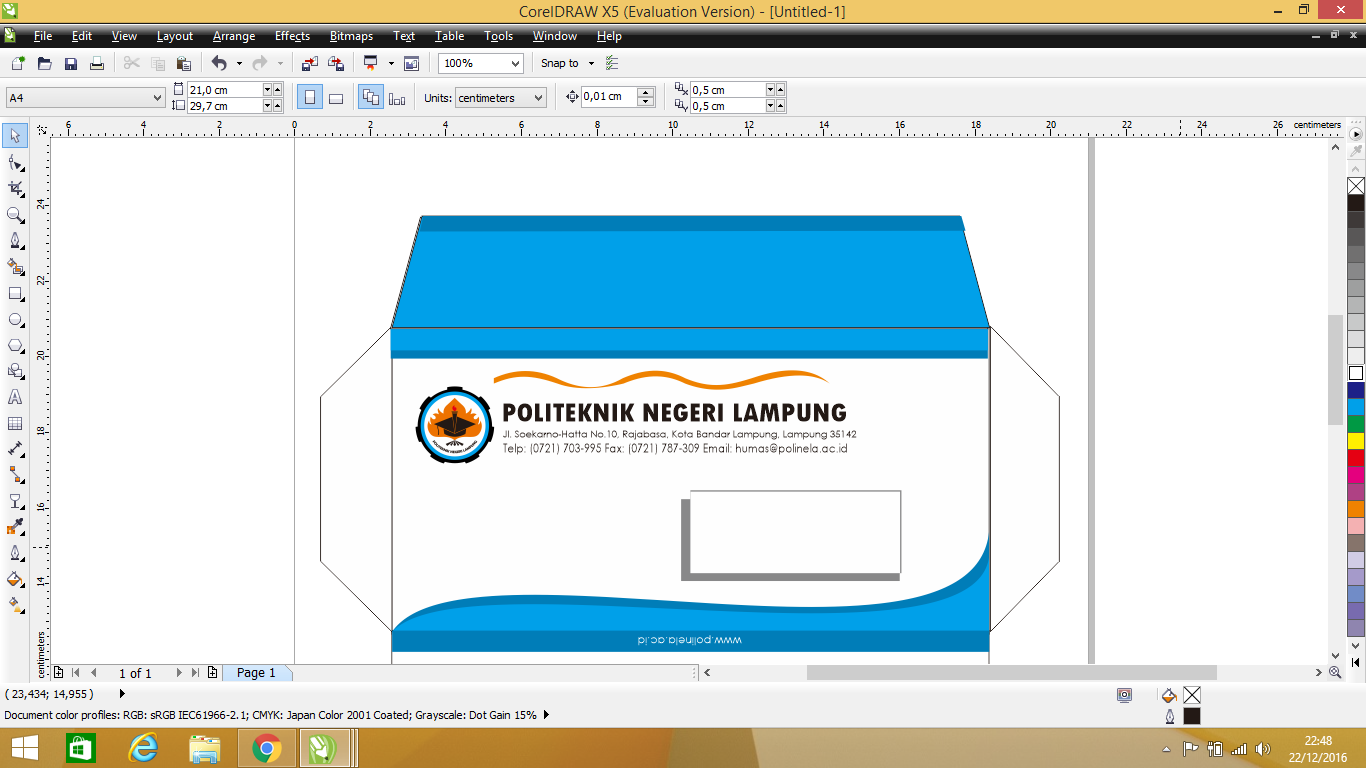
Task: Open the Options icon beside Snap to
Action: pos(613,63)
